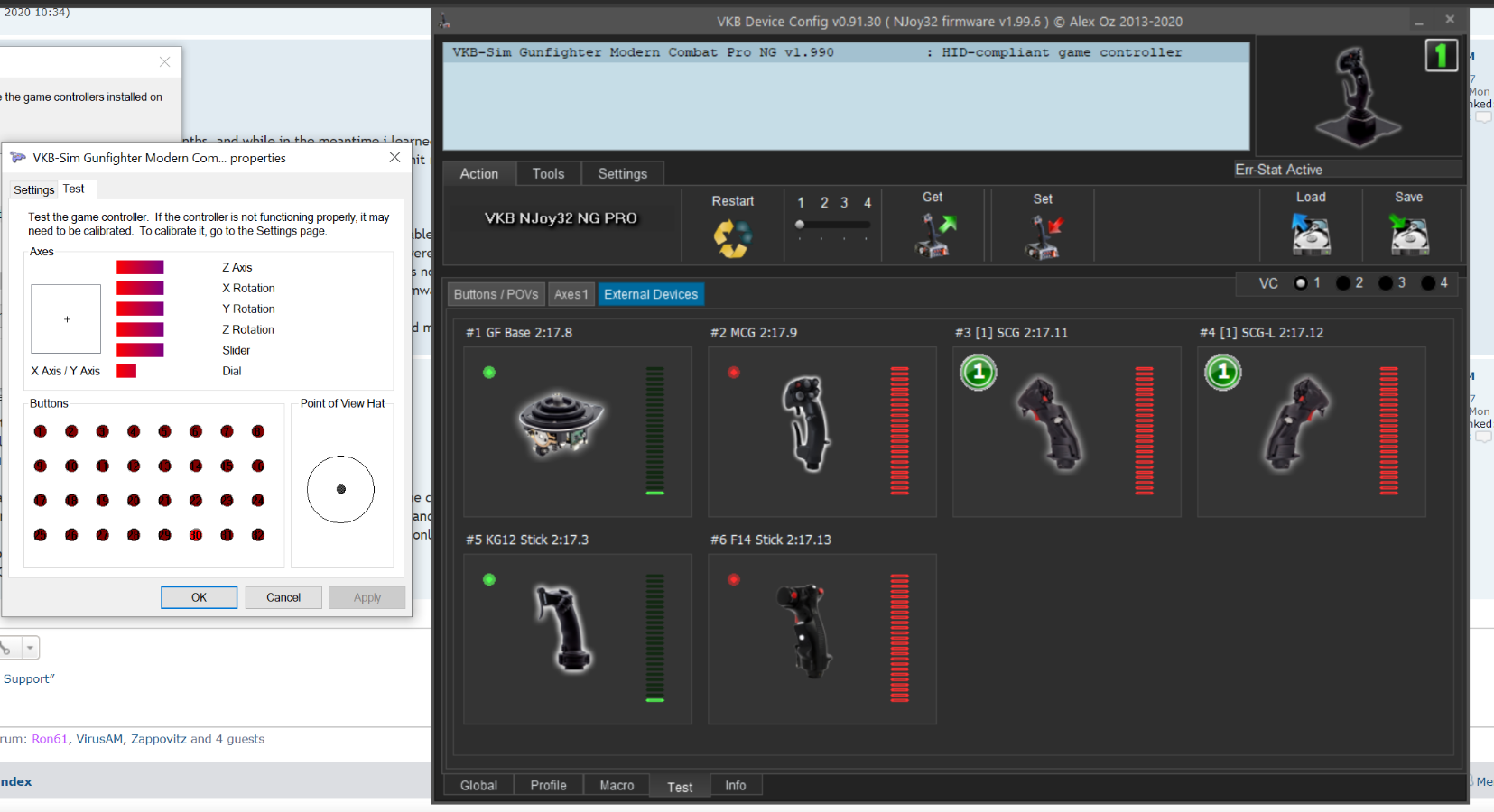Click the Load profile disk icon
The width and height of the screenshot is (1494, 812).
click(1311, 235)
